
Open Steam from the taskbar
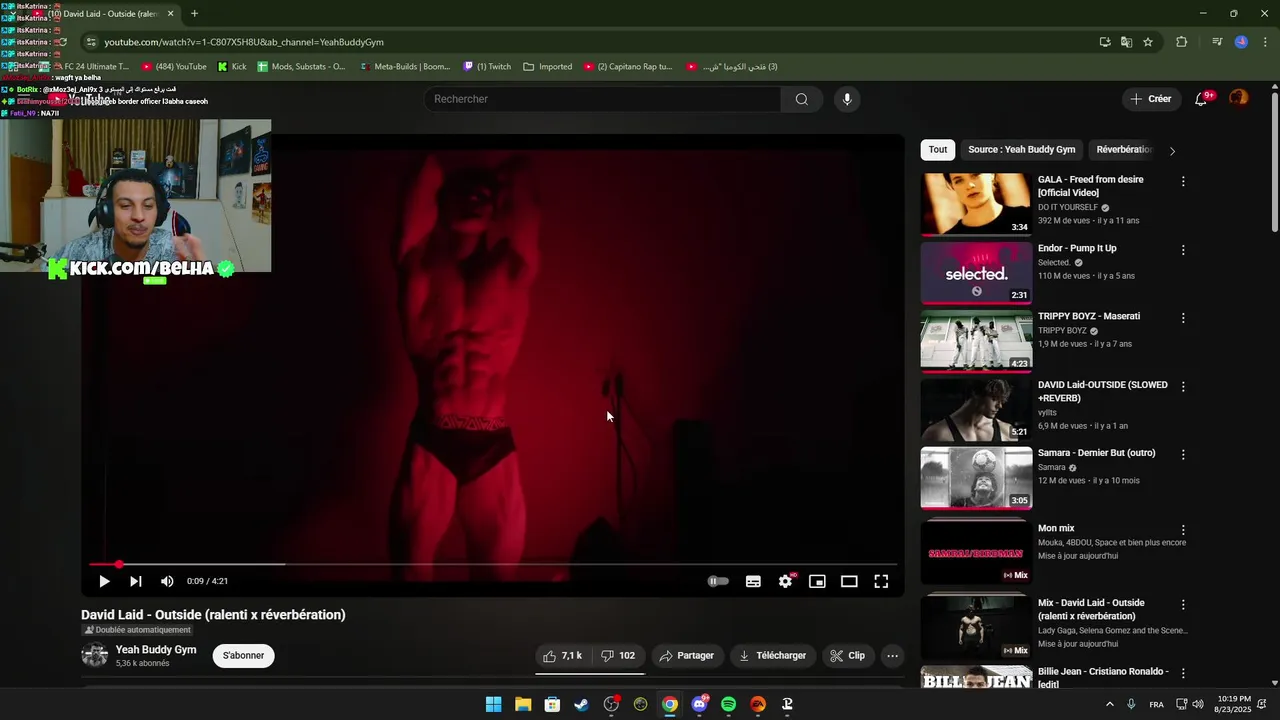pyautogui.click(x=581, y=704)
